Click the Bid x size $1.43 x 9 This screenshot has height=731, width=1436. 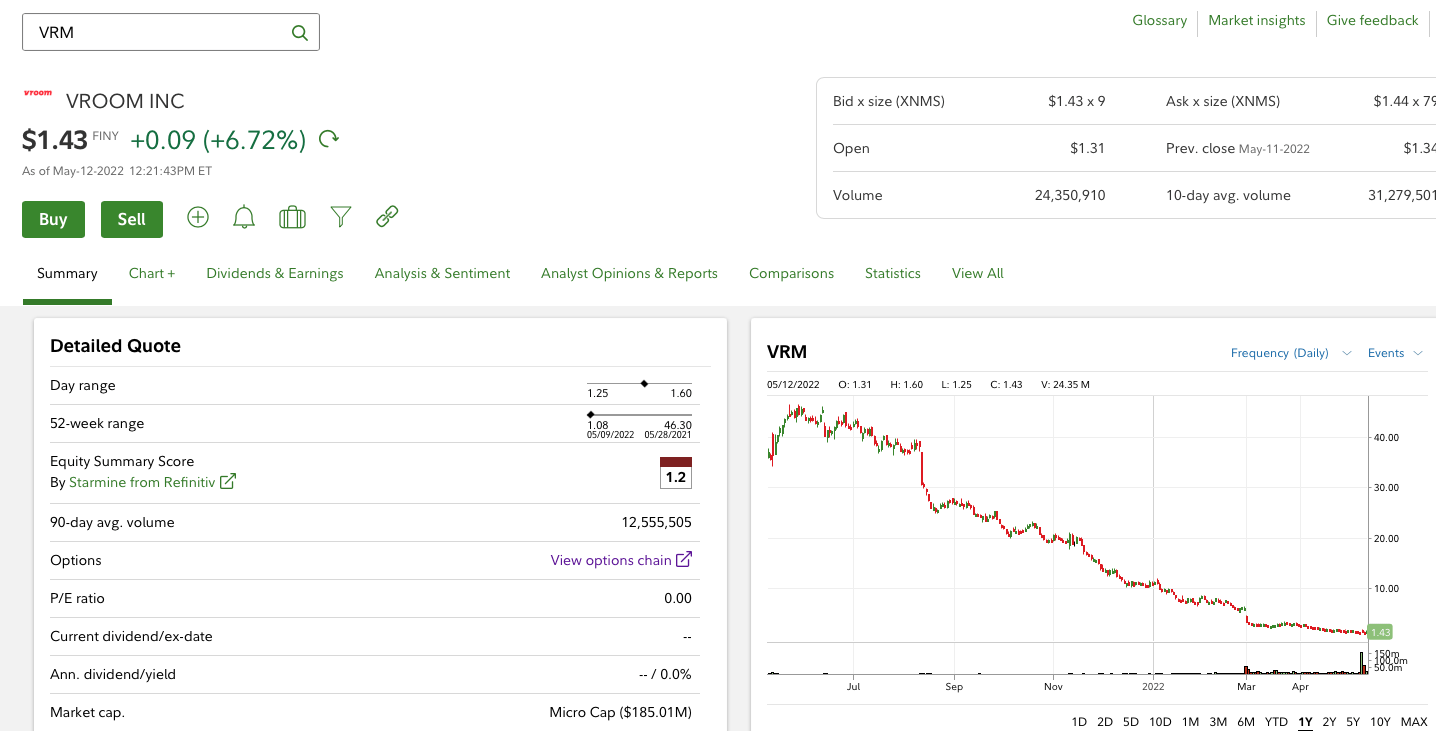pos(1076,101)
